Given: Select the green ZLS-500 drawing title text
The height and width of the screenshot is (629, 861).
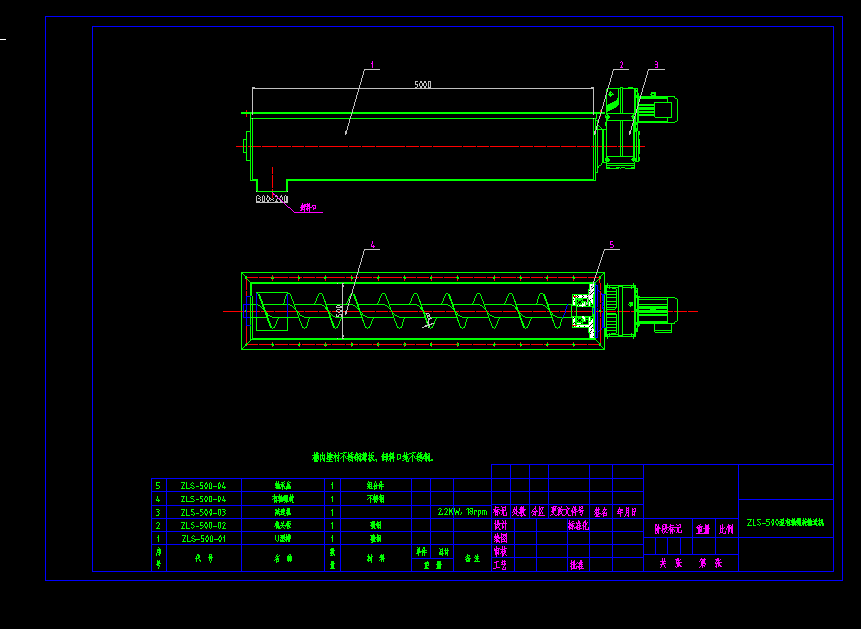Looking at the screenshot, I should 785,523.
